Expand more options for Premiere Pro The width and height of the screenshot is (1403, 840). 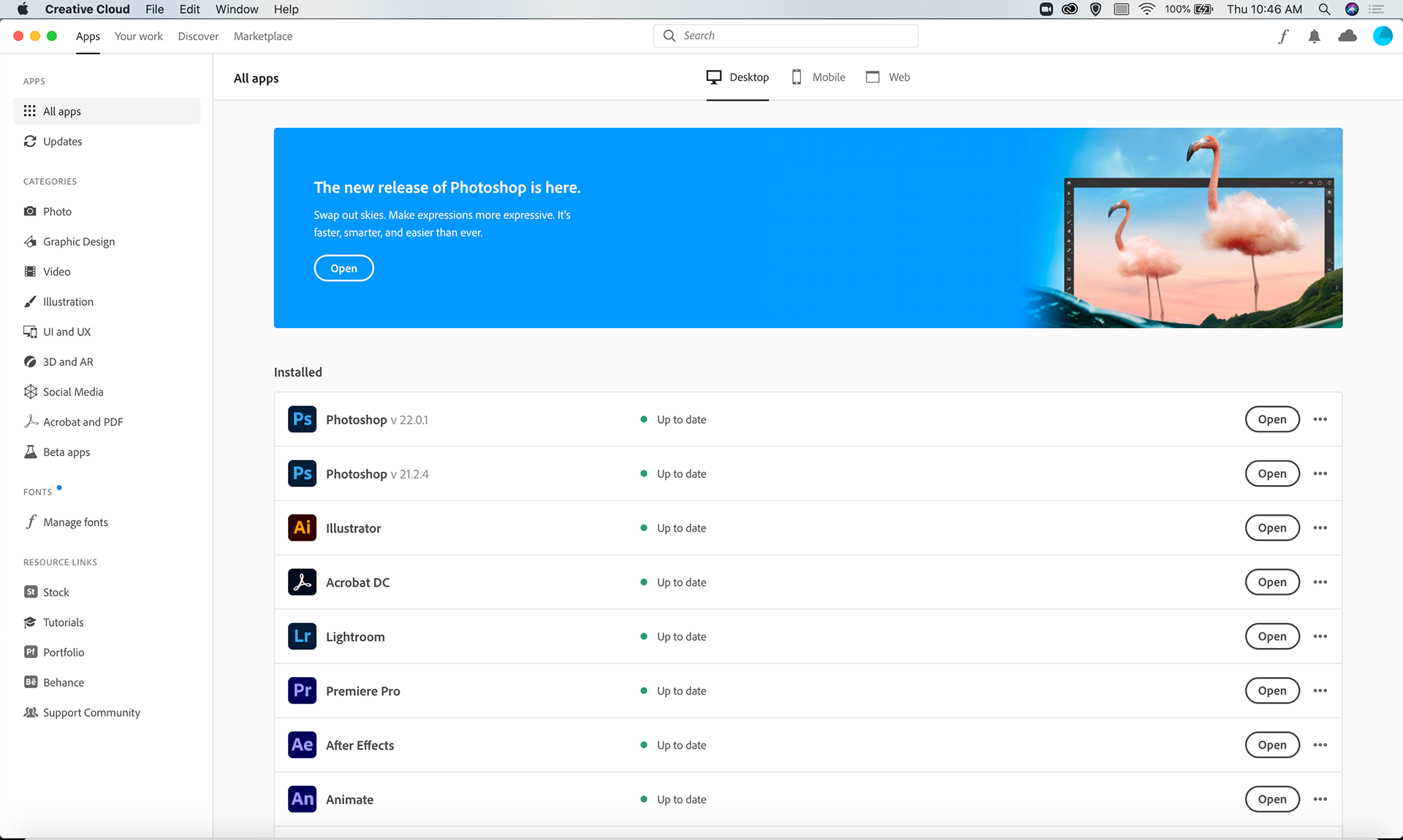tap(1320, 690)
